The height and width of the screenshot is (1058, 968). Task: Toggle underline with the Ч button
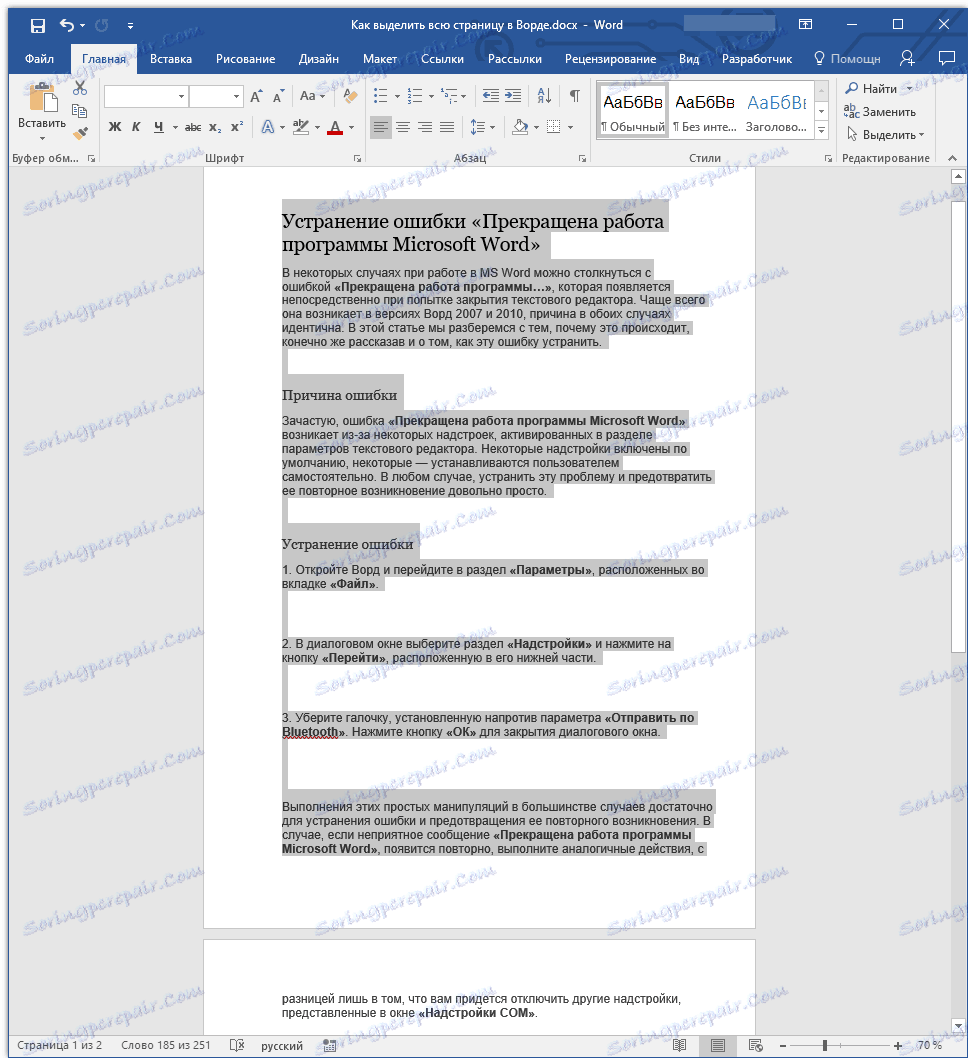click(x=159, y=127)
